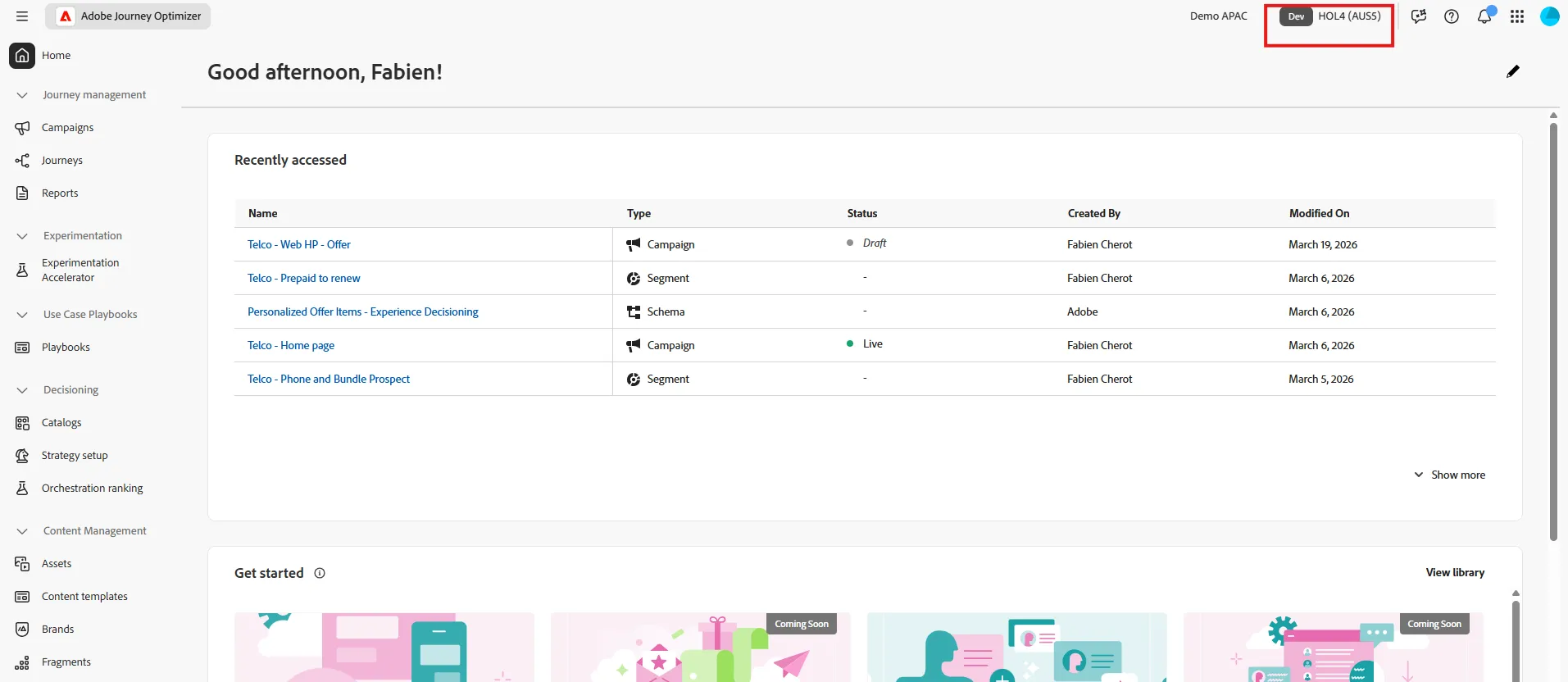Open the apps grid switcher
Screen dimensions: 1568x682
point(1517,16)
